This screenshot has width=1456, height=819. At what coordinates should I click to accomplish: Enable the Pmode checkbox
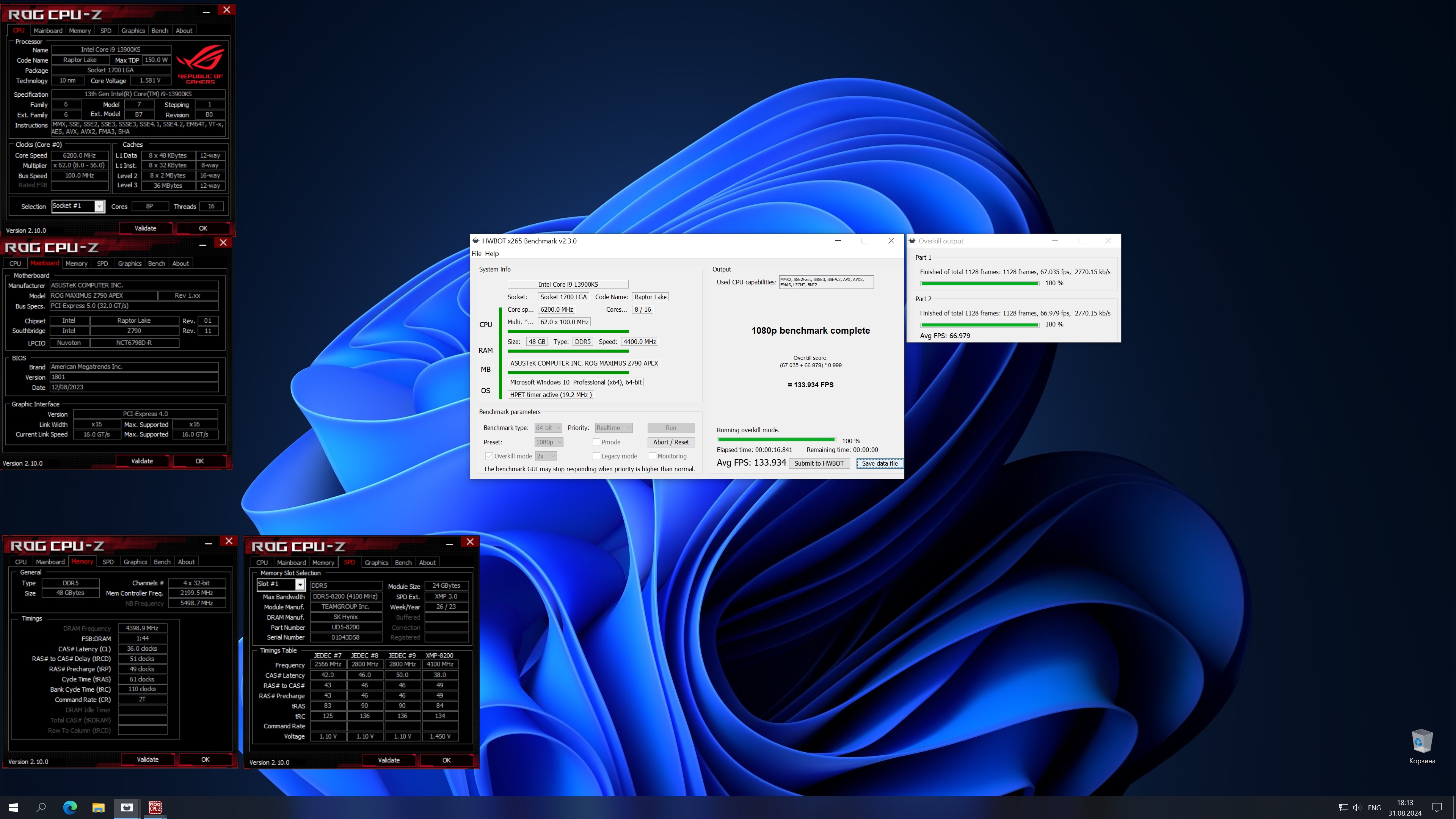[596, 442]
